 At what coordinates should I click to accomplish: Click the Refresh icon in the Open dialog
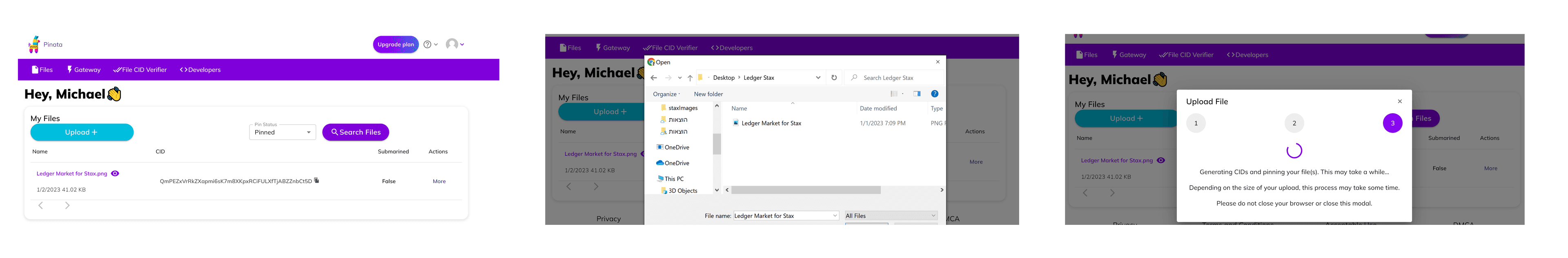[834, 77]
